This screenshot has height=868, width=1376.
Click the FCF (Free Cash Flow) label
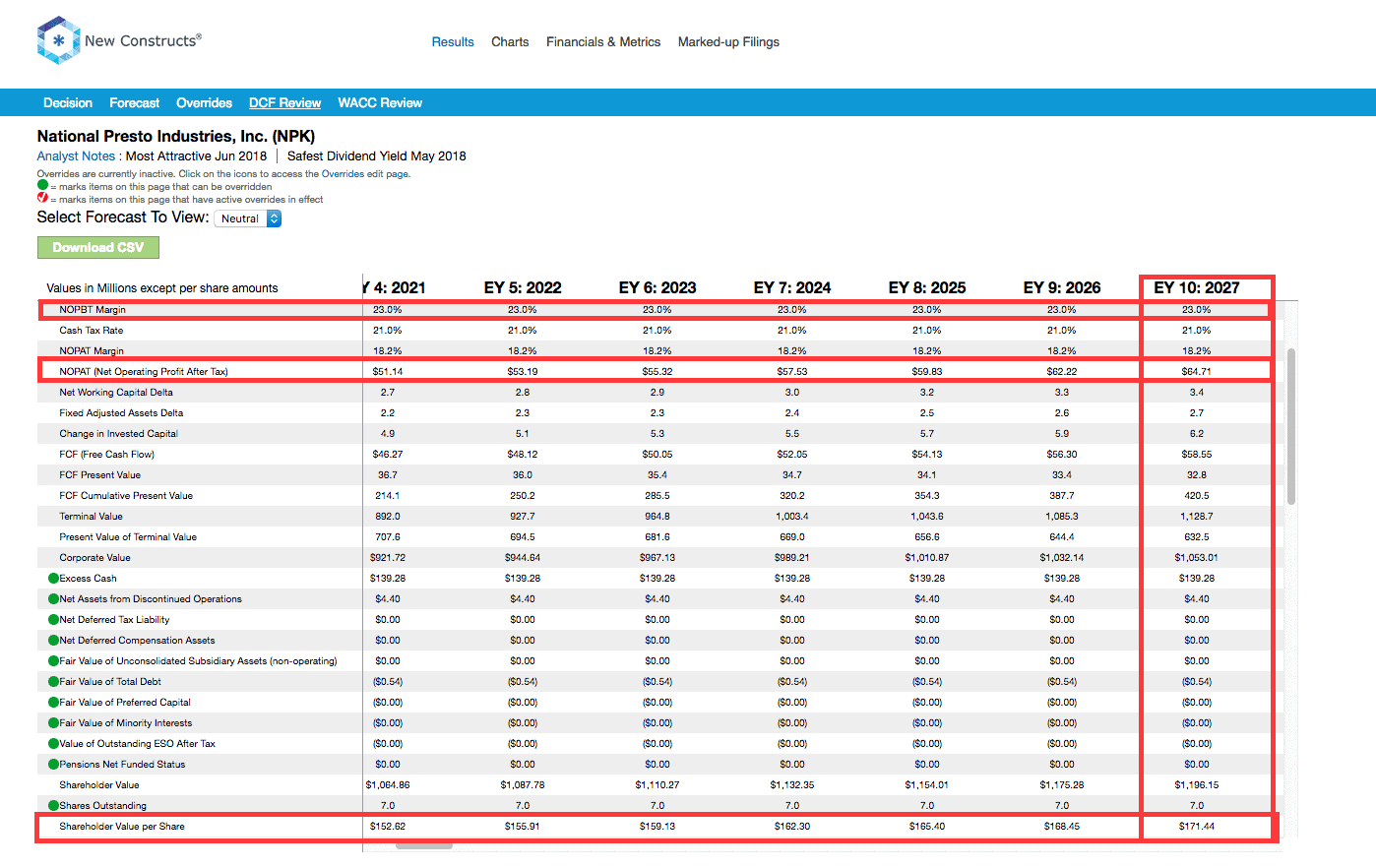click(x=106, y=455)
